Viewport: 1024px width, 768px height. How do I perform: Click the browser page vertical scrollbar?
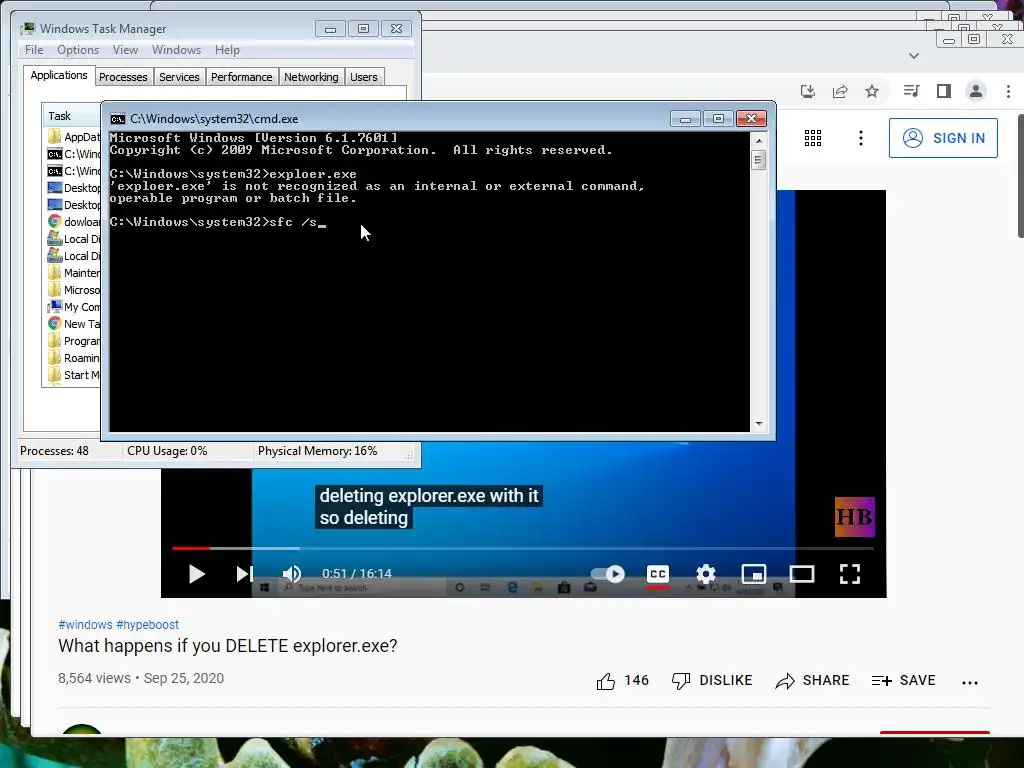point(1020,176)
